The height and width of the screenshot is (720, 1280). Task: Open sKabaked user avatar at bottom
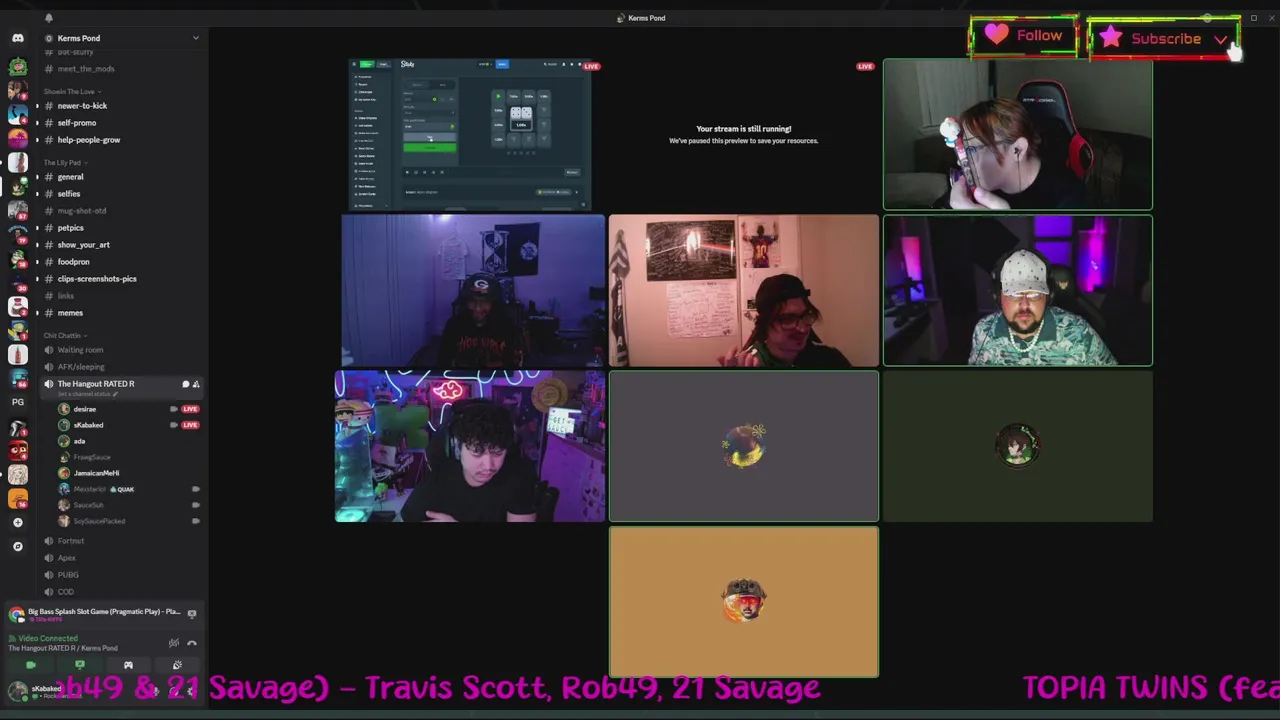coord(17,690)
